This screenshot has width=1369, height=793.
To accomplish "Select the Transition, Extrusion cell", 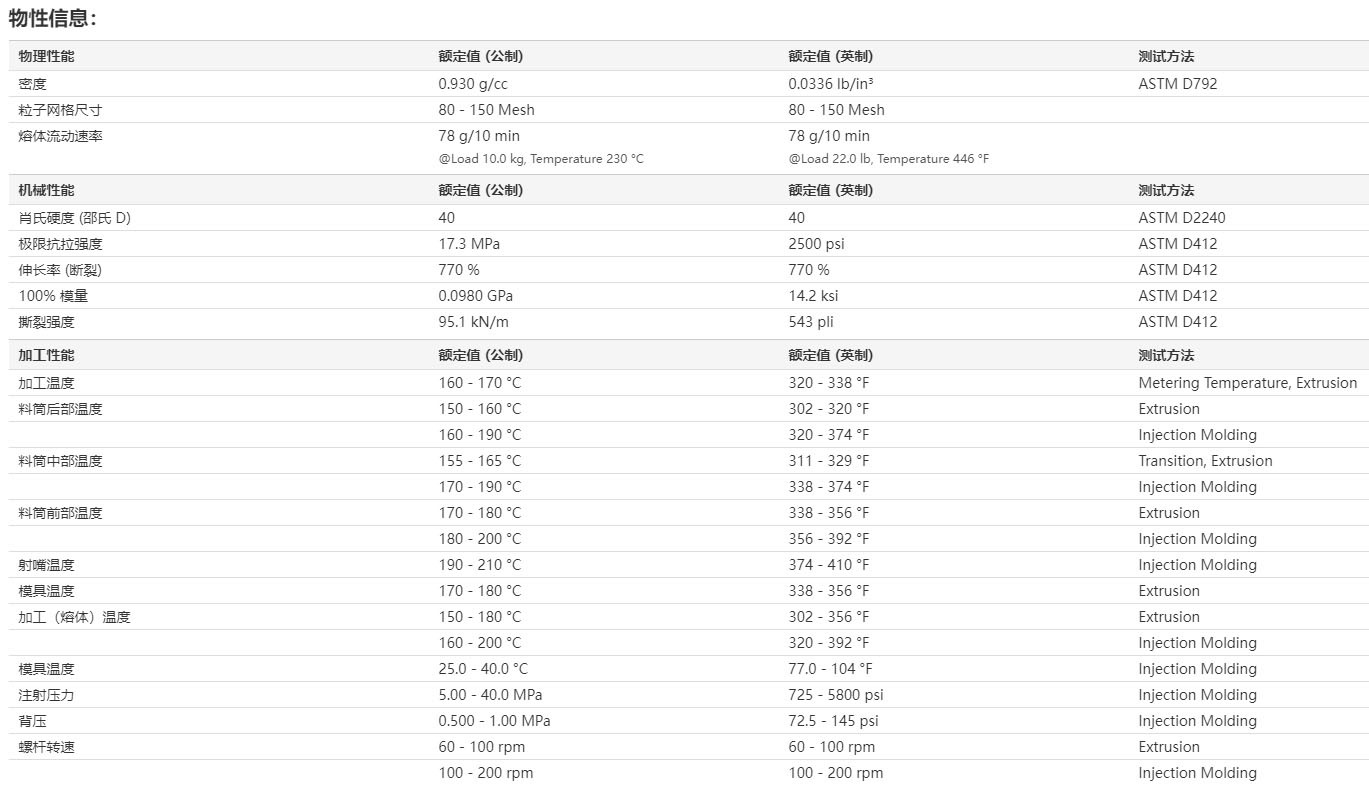I will point(1205,461).
